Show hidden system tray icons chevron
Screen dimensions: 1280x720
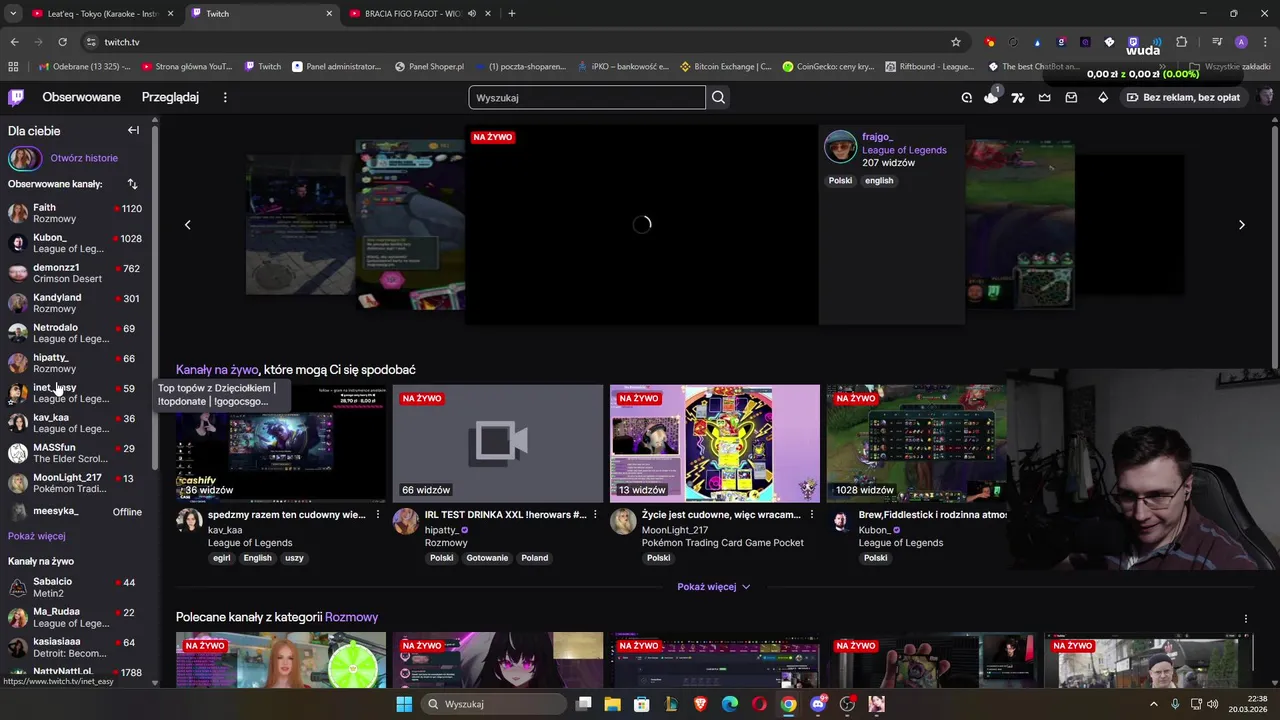[x=1153, y=704]
